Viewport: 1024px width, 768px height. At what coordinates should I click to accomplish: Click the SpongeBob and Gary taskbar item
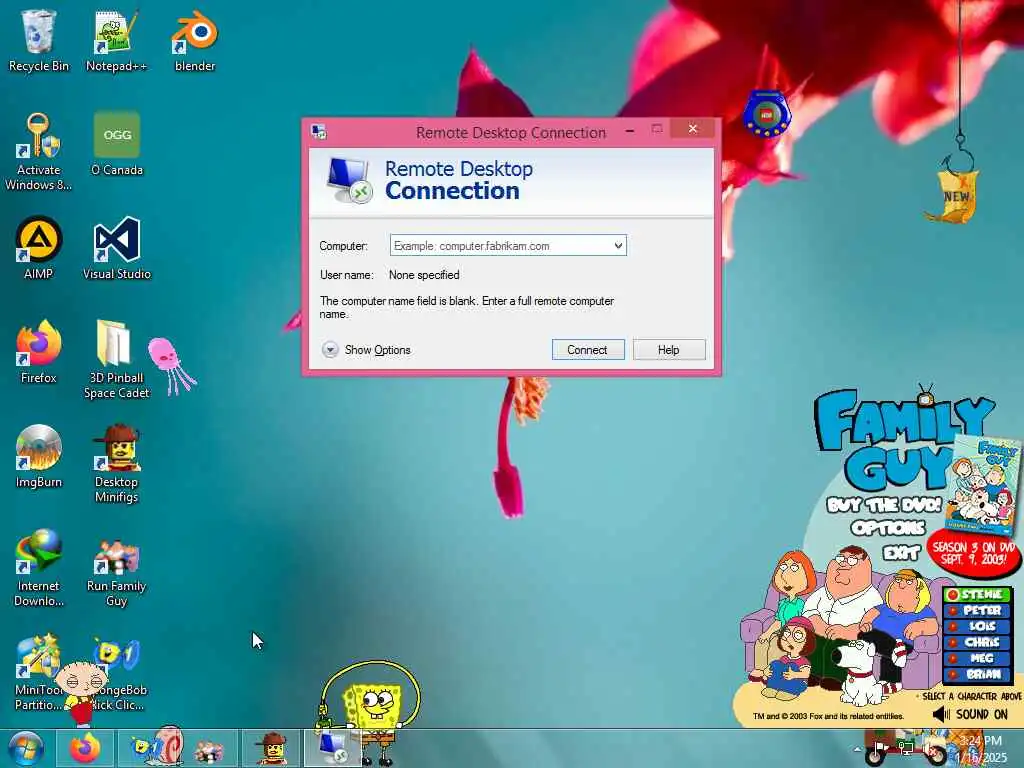pyautogui.click(x=155, y=748)
